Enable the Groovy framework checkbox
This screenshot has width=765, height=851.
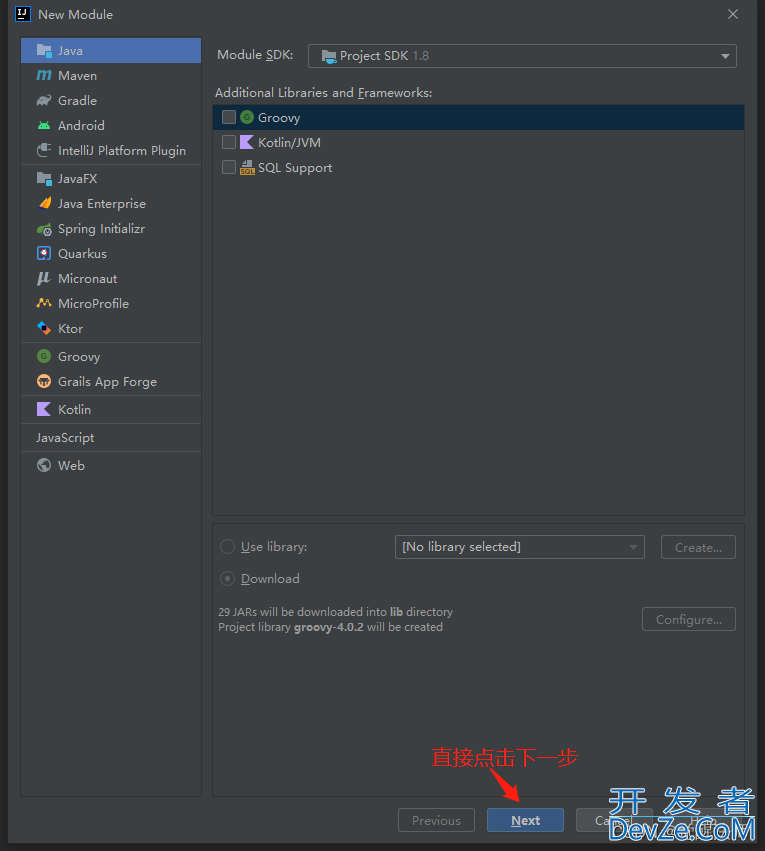[x=229, y=117]
